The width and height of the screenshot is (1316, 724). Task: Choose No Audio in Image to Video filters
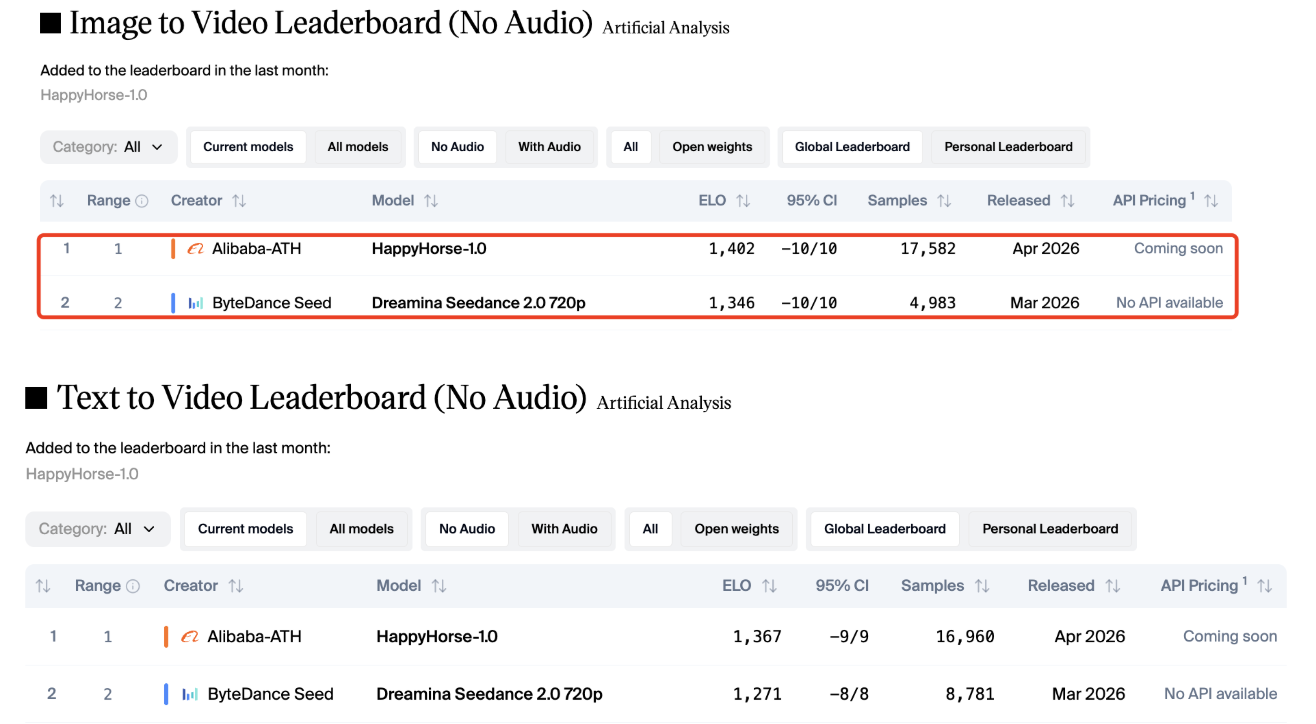click(458, 147)
